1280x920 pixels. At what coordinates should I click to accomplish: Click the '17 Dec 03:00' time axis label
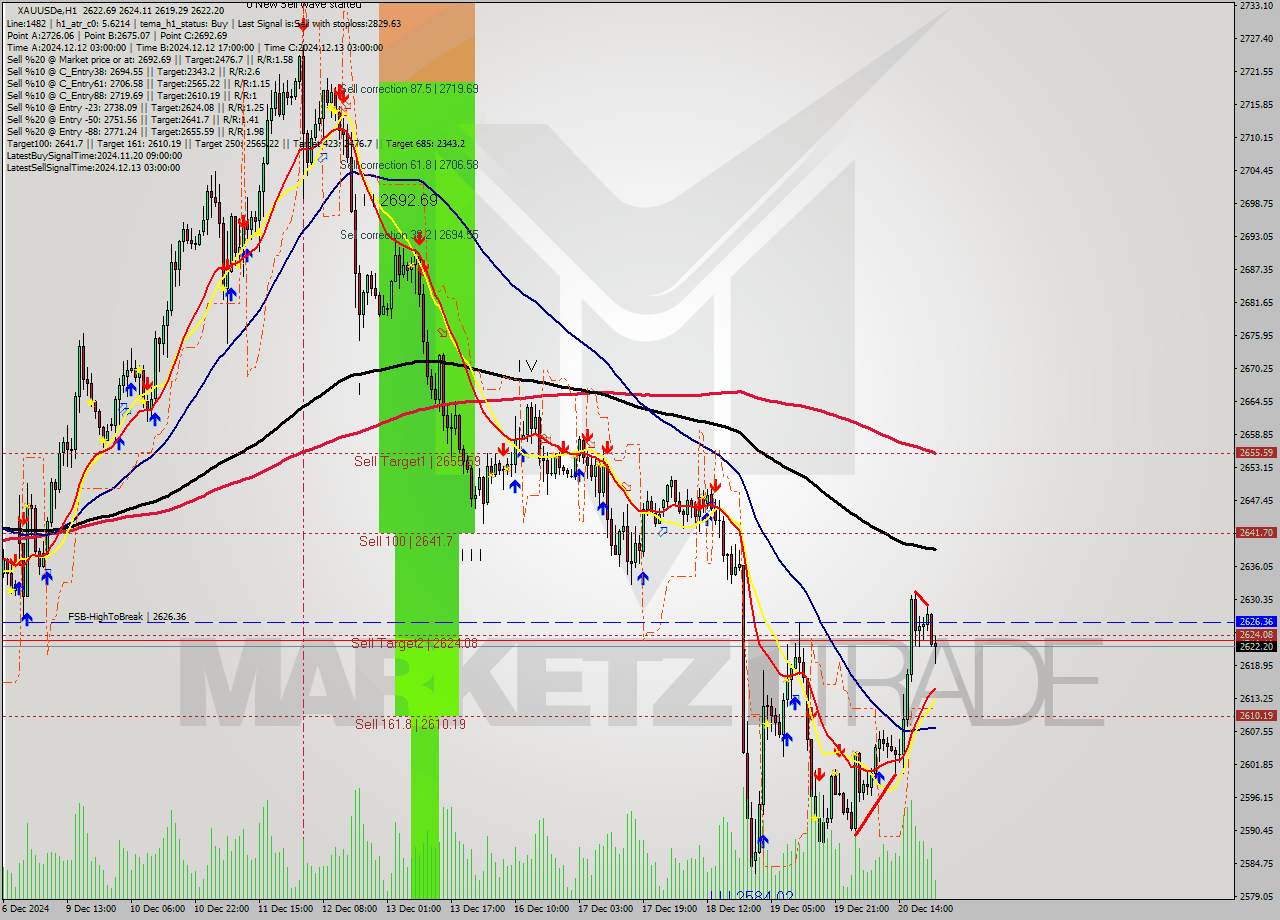(x=606, y=909)
